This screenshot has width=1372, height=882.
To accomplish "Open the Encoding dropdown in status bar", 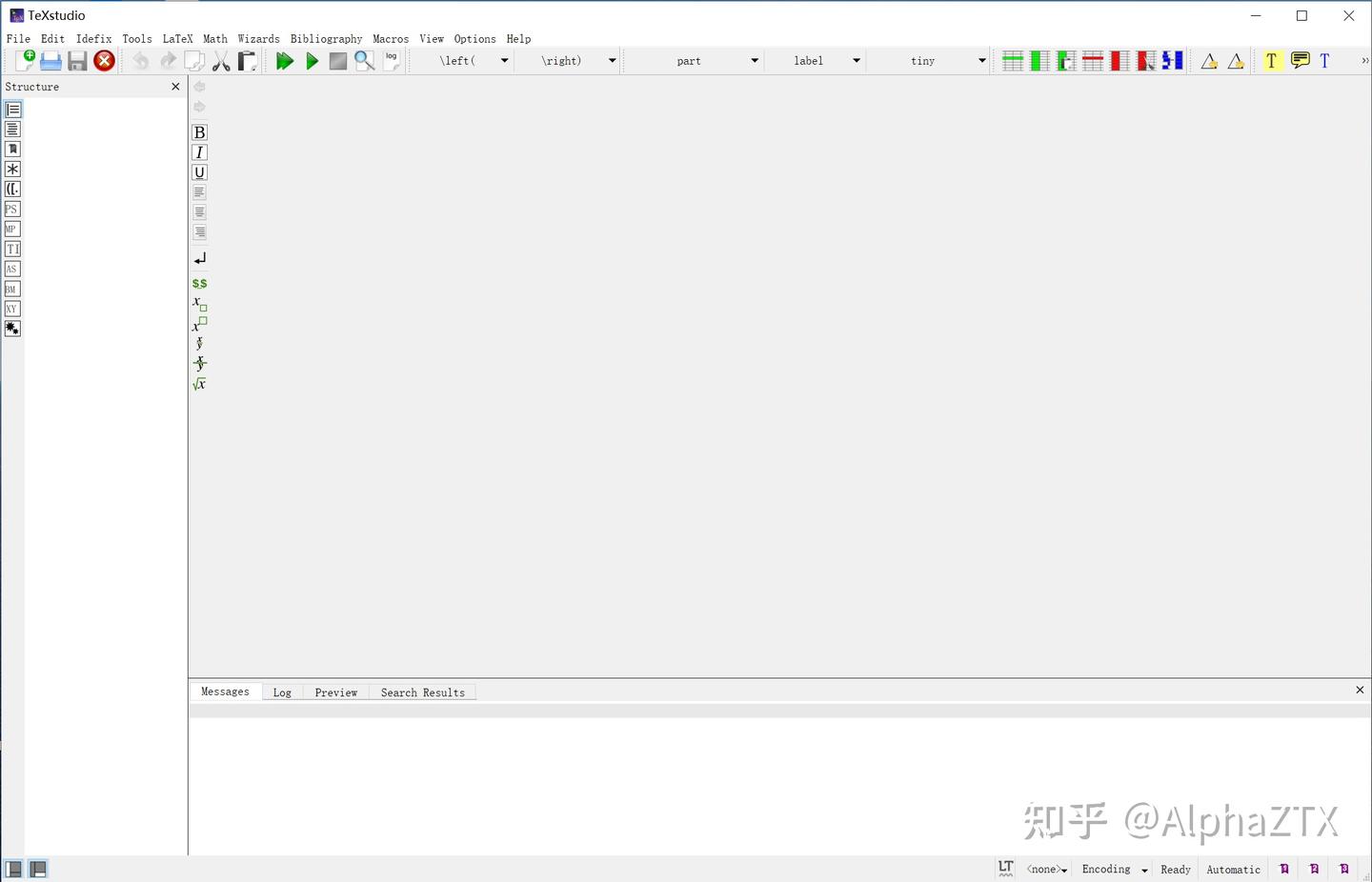I will [x=1113, y=869].
